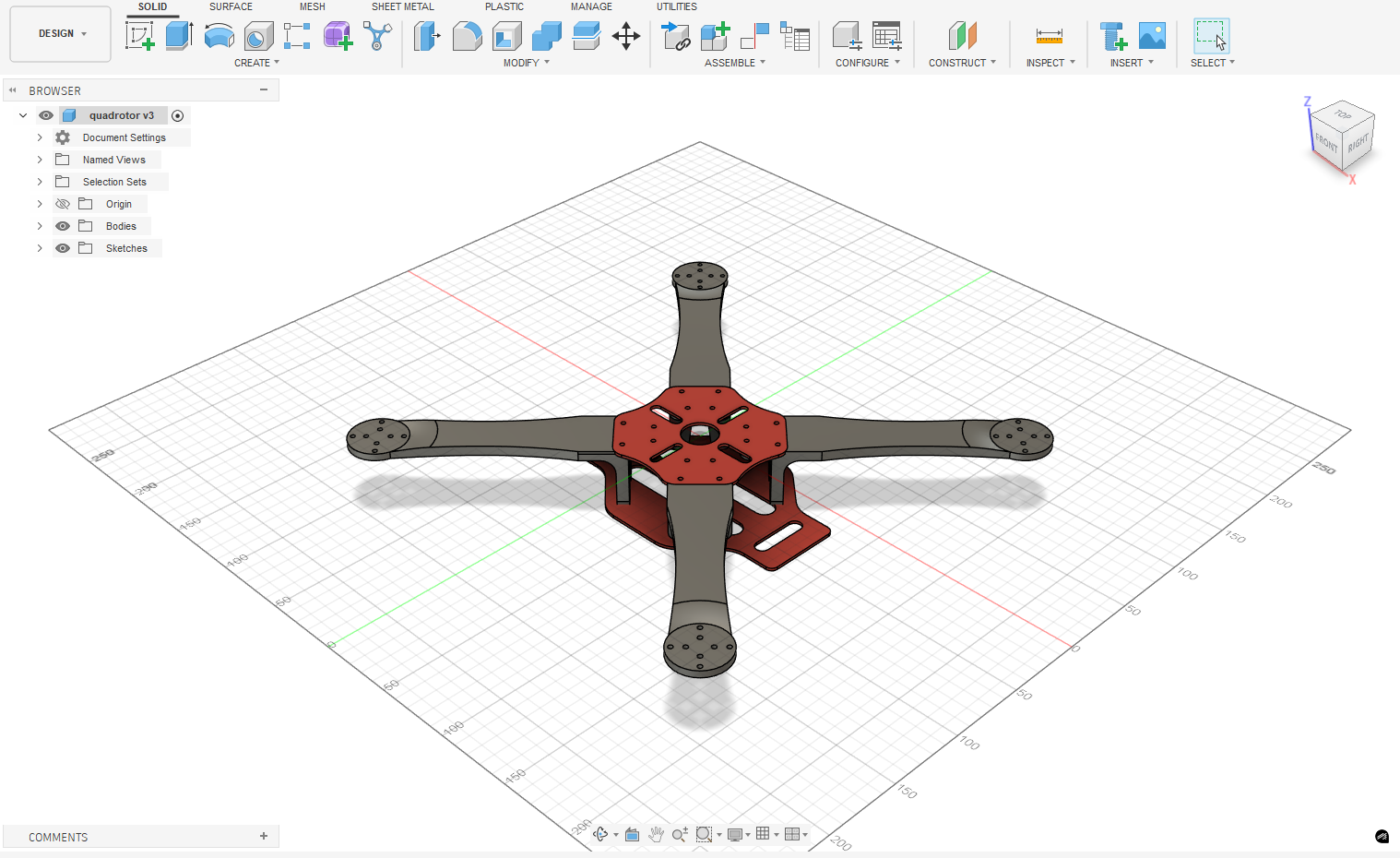Image resolution: width=1400 pixels, height=858 pixels.
Task: Open the Inspect panel dropdown
Action: click(x=1050, y=63)
